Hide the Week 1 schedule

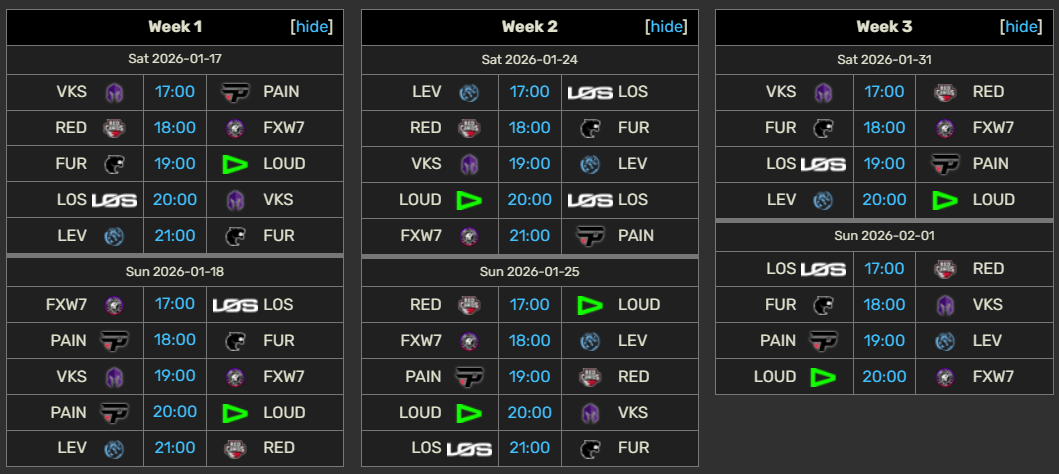point(312,27)
